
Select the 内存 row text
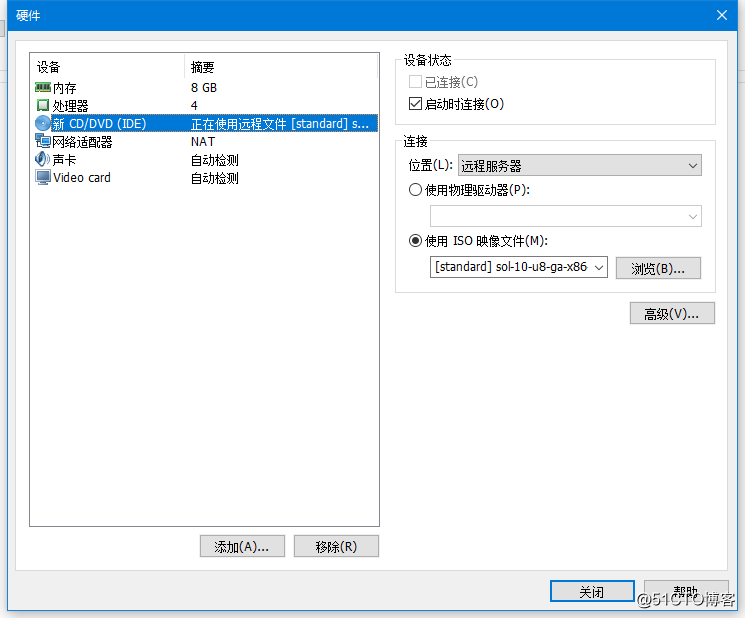[65, 88]
